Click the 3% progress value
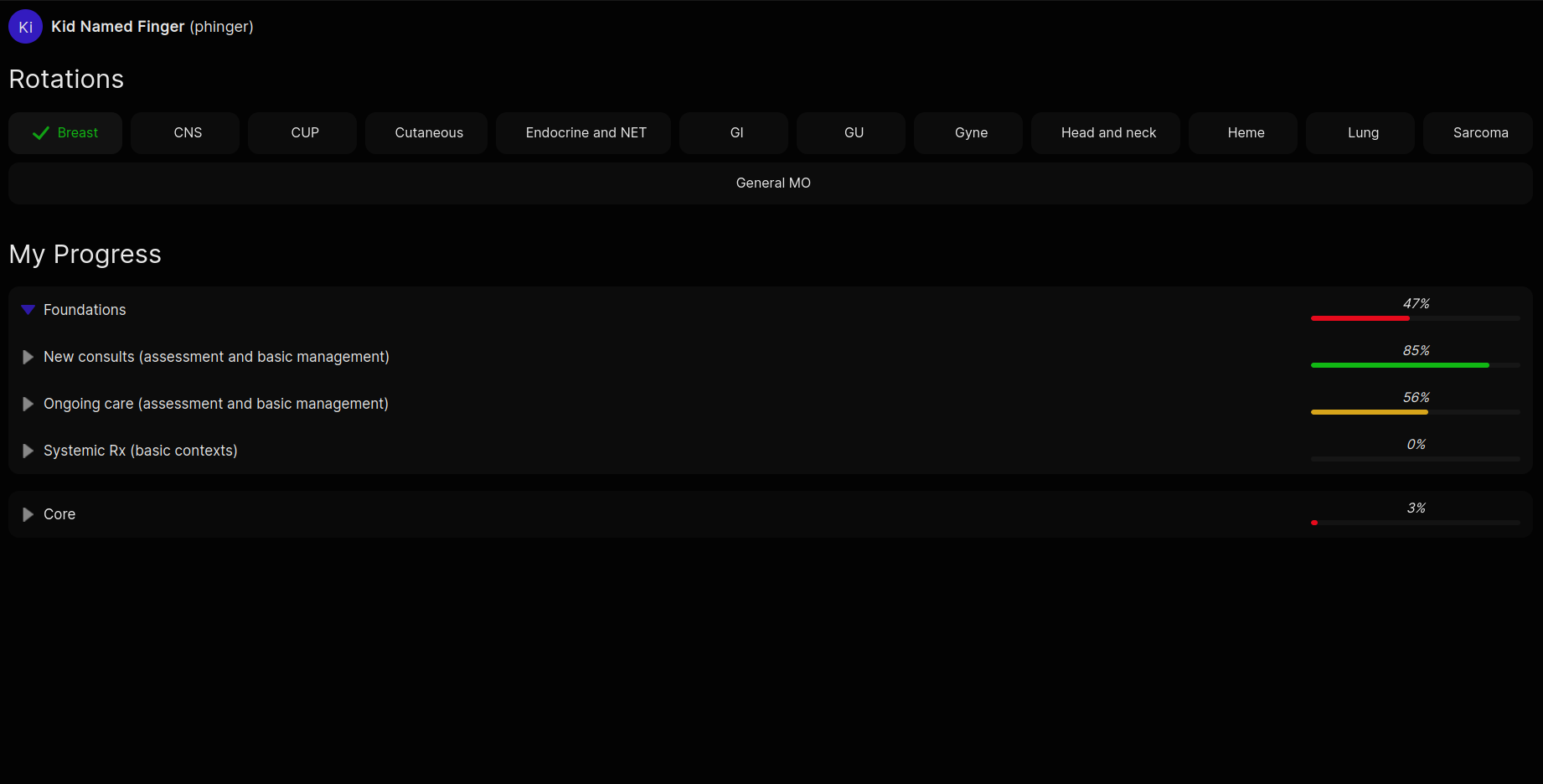This screenshot has height=784, width=1543. tap(1416, 508)
